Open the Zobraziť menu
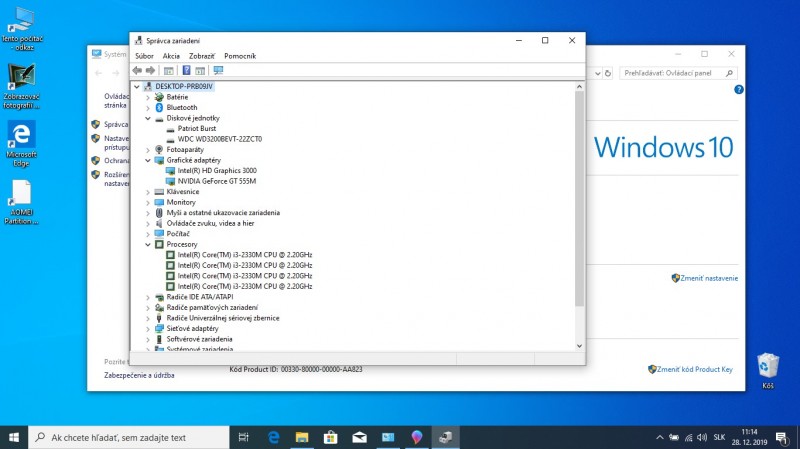 coord(202,56)
